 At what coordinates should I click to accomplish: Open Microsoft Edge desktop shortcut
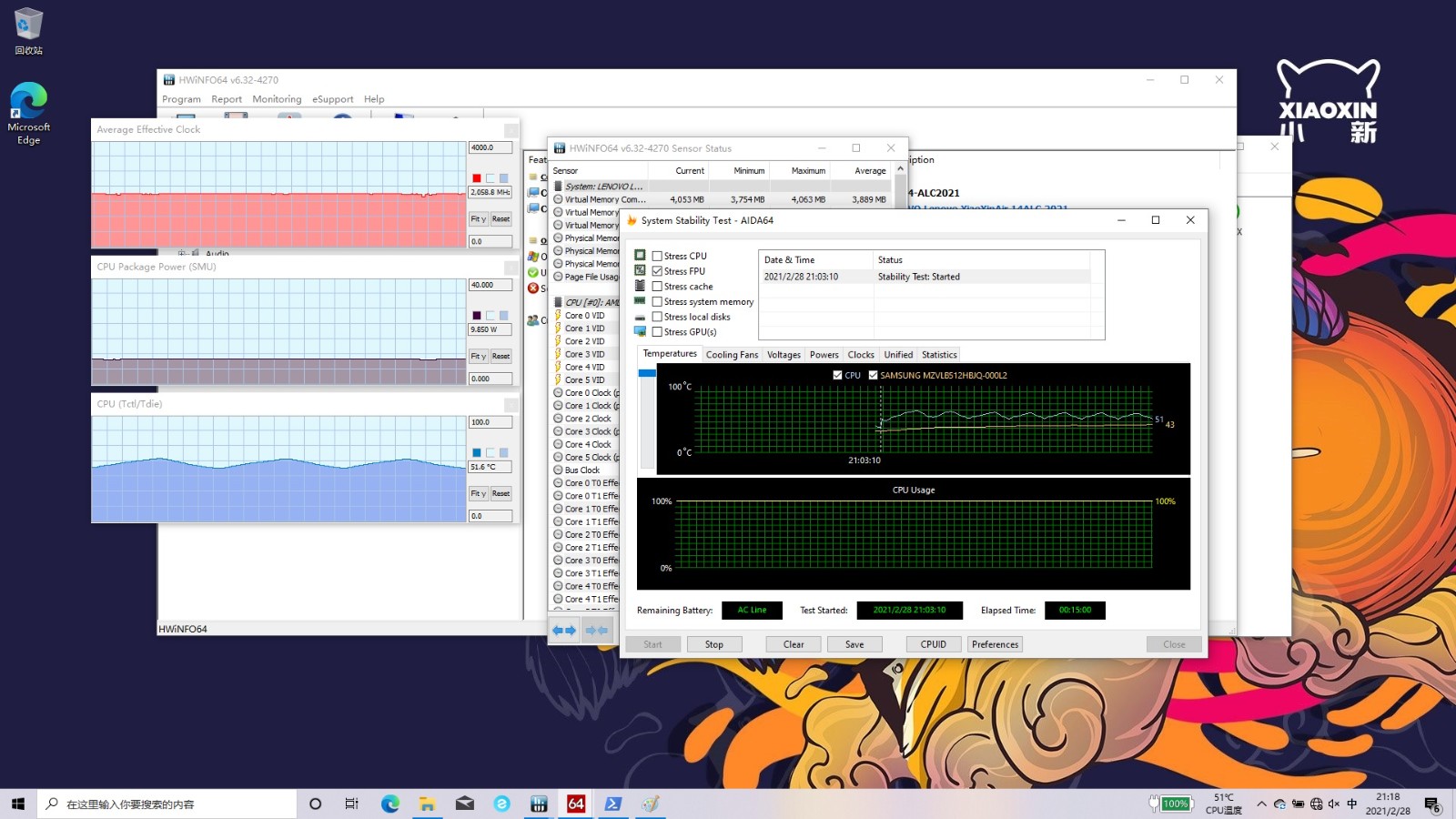click(x=28, y=113)
